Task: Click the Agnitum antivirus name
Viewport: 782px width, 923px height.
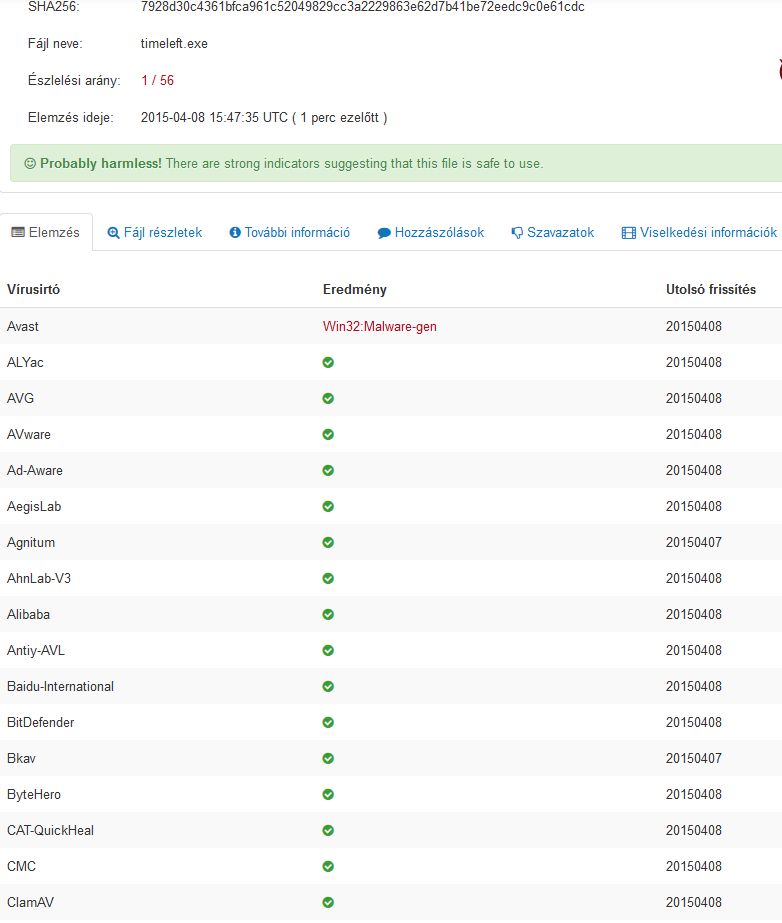Action: click(31, 542)
